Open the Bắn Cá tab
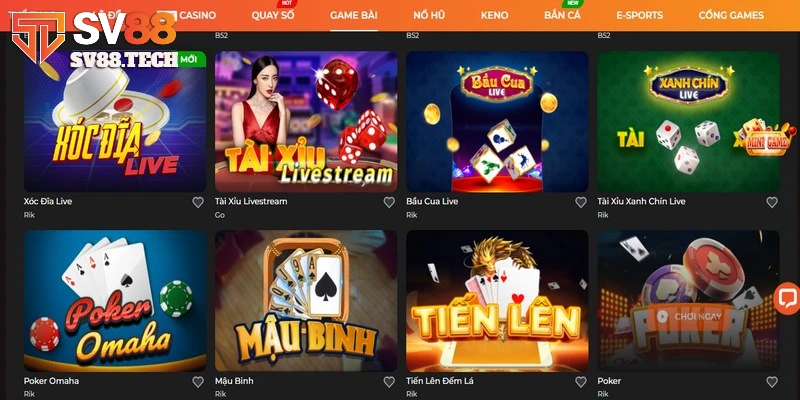Image resolution: width=800 pixels, height=400 pixels. point(562,15)
